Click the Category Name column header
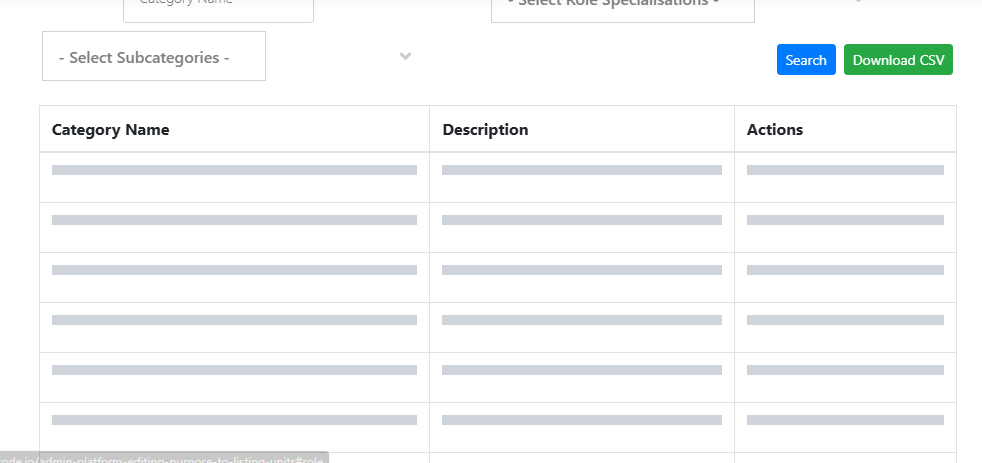Viewport: 982px width, 463px height. pos(110,130)
